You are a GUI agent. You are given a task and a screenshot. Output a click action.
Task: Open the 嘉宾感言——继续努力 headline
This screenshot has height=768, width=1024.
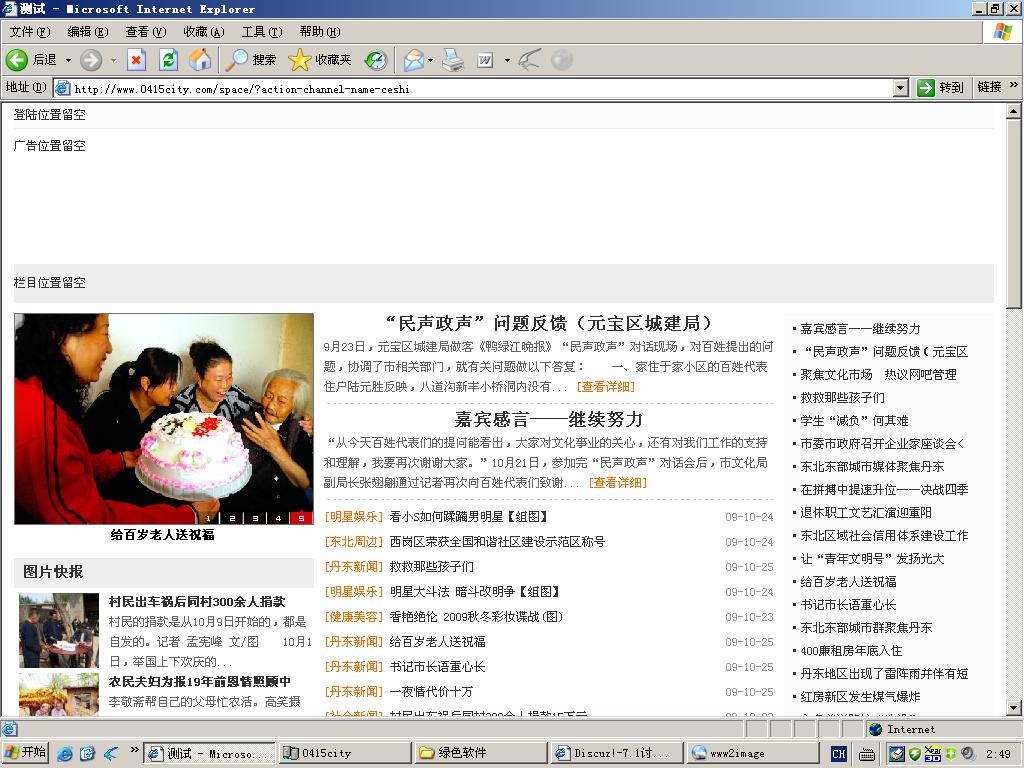tap(549, 419)
